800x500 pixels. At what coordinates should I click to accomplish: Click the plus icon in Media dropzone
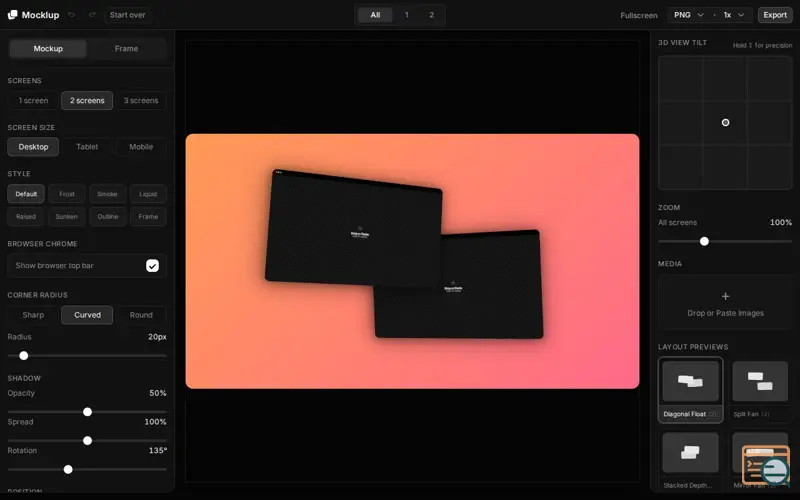pyautogui.click(x=725, y=296)
